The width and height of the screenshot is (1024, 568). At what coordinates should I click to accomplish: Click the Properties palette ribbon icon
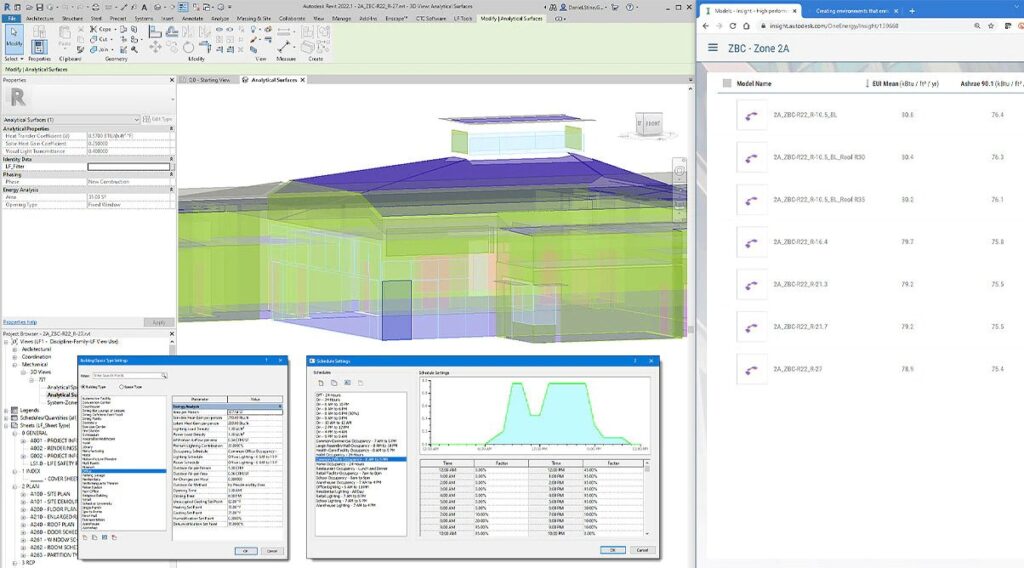39,46
